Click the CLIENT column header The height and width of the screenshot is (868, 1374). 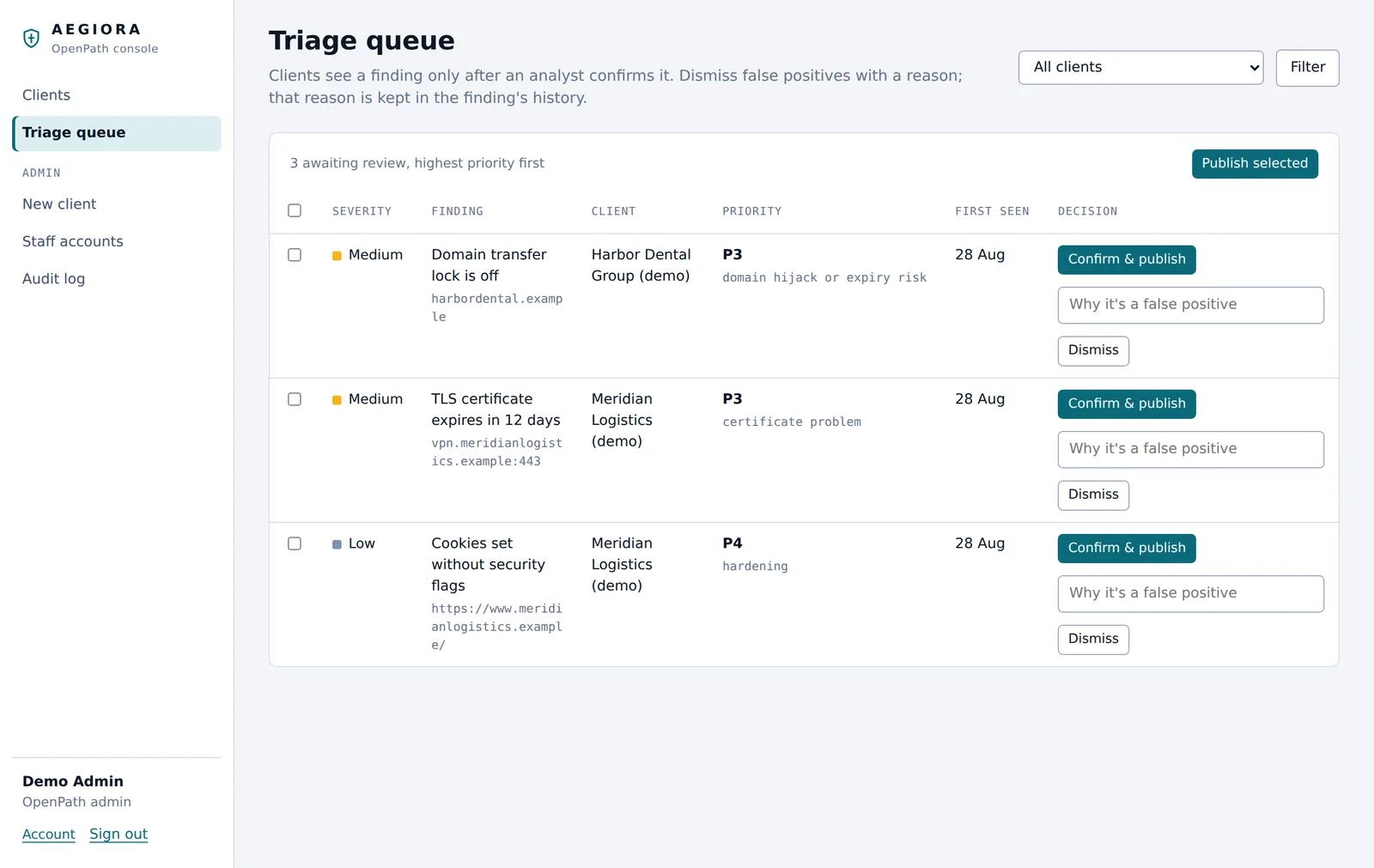tap(613, 211)
